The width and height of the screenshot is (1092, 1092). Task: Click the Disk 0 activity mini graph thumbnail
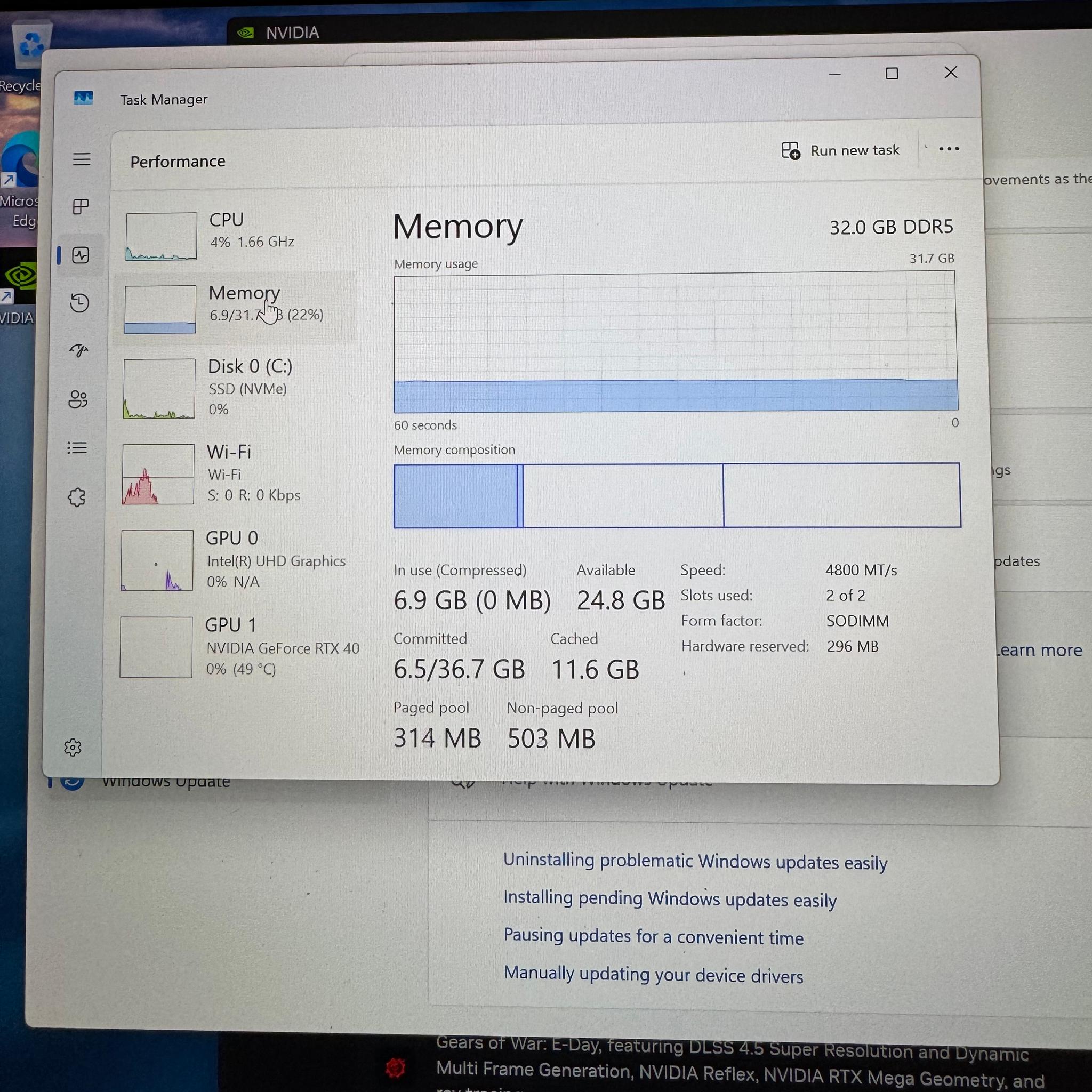[x=159, y=389]
